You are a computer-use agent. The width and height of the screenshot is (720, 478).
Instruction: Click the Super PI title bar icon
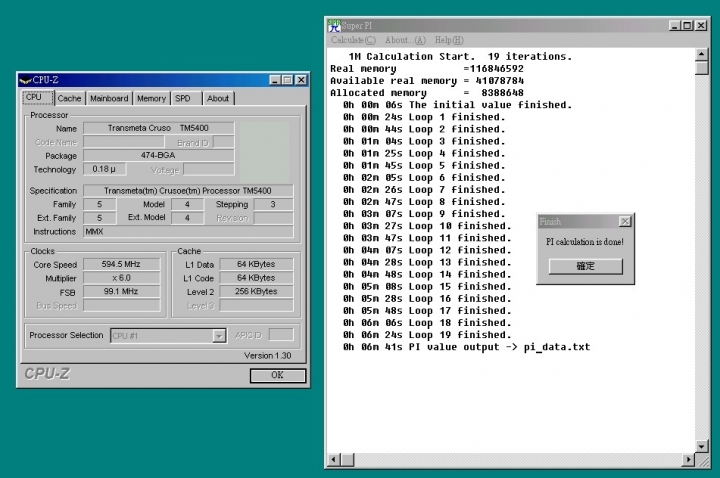(x=334, y=26)
